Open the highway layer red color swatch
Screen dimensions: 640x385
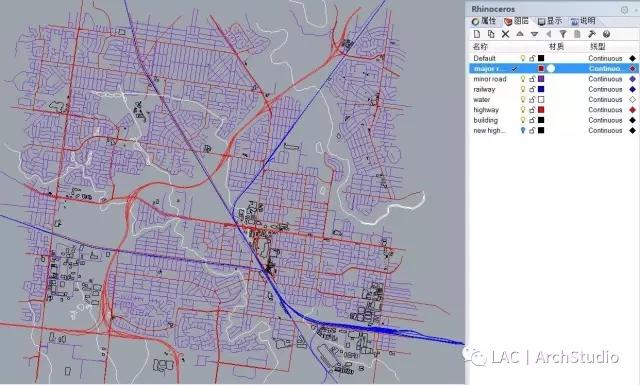[x=541, y=110]
